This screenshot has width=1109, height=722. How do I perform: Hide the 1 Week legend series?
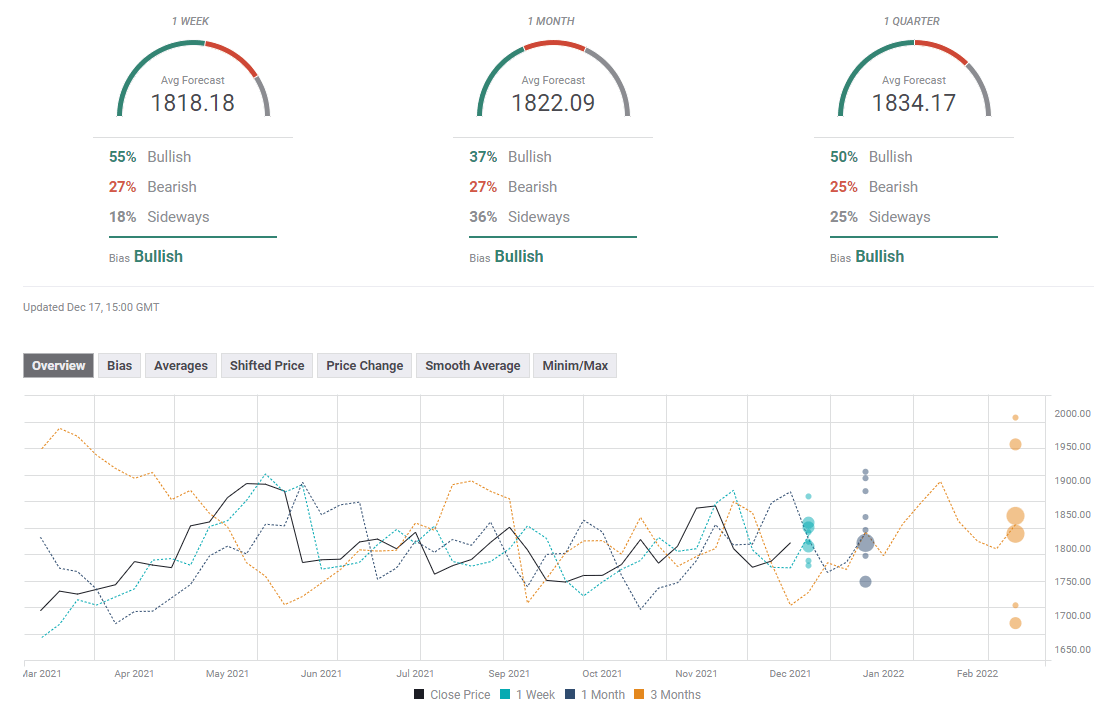pyautogui.click(x=526, y=695)
